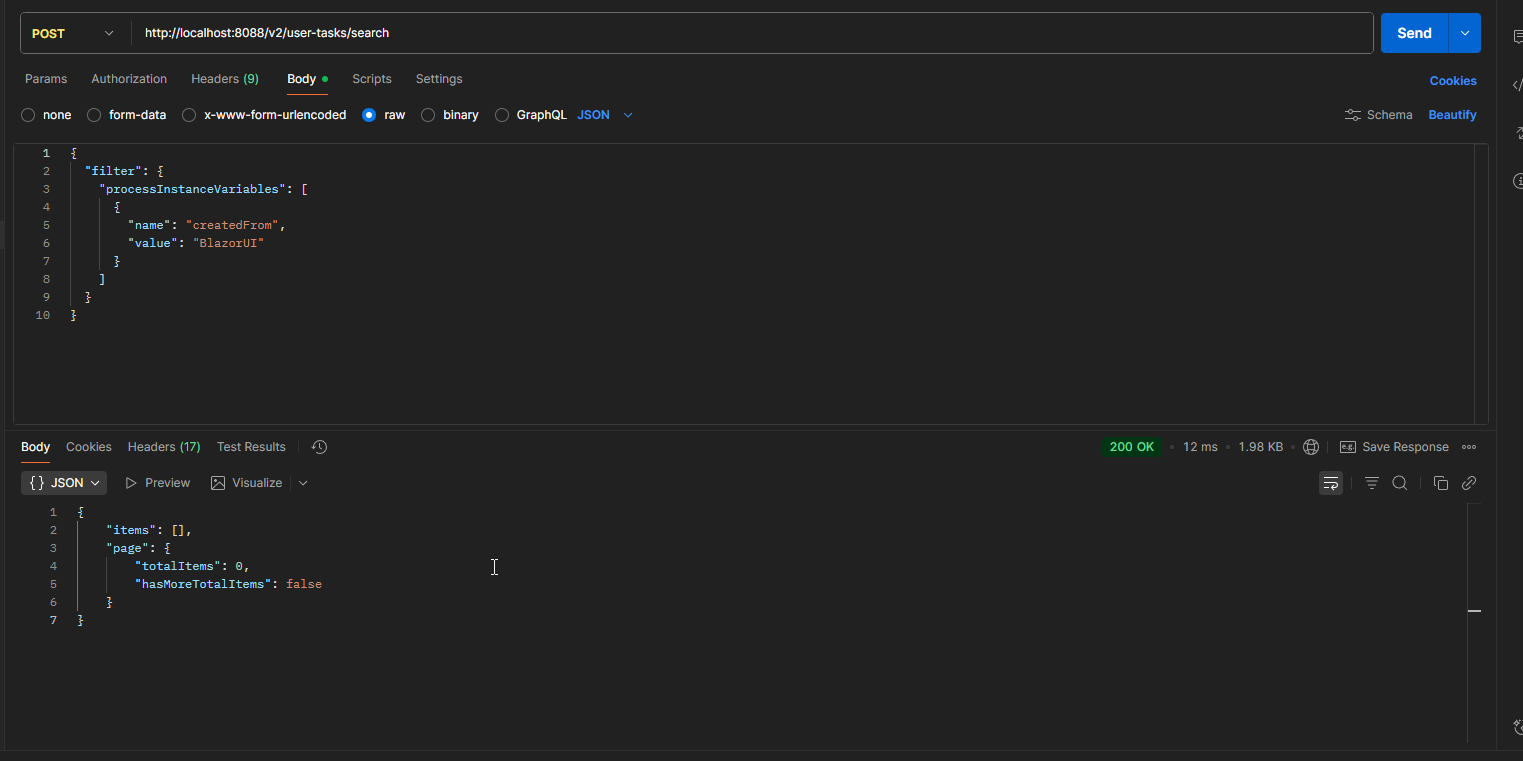
Task: Open the three-dot response options menu
Action: pos(1468,447)
